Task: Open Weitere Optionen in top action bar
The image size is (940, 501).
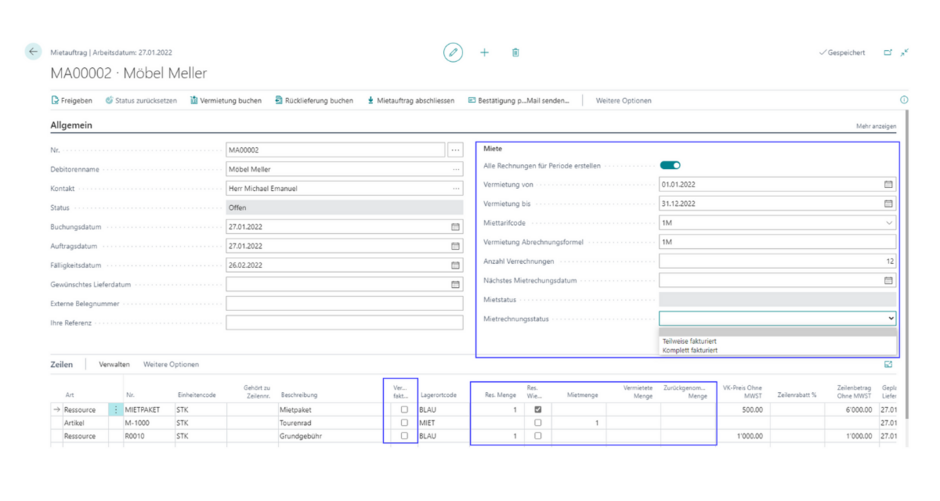Action: (x=623, y=101)
